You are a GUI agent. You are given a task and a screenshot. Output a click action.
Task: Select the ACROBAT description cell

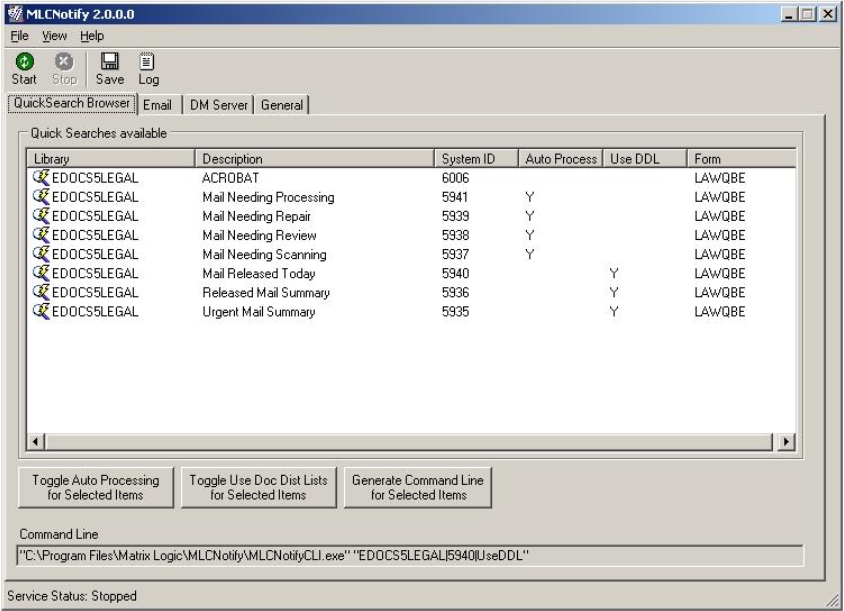tap(230, 178)
